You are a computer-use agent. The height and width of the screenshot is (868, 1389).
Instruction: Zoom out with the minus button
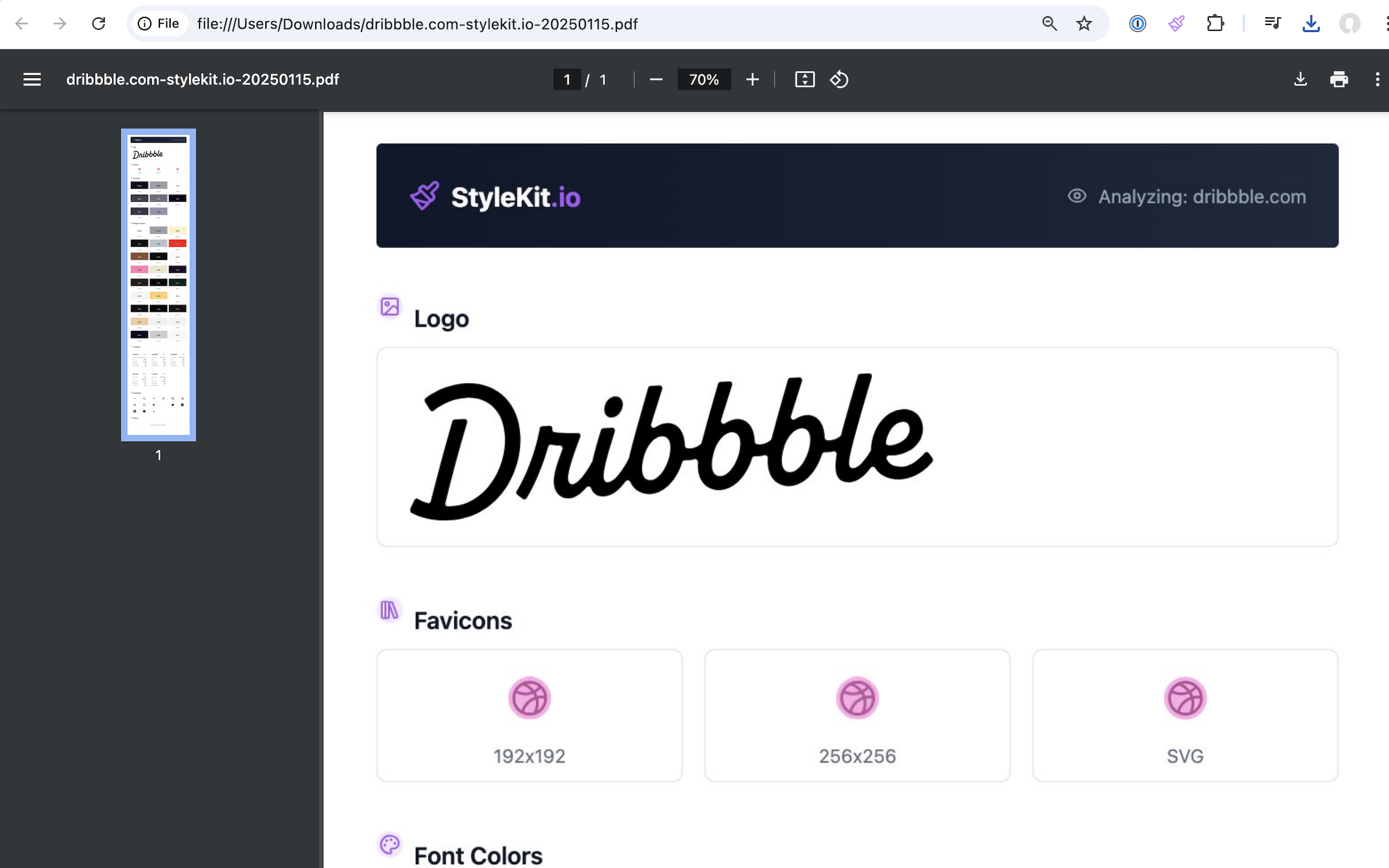click(656, 79)
